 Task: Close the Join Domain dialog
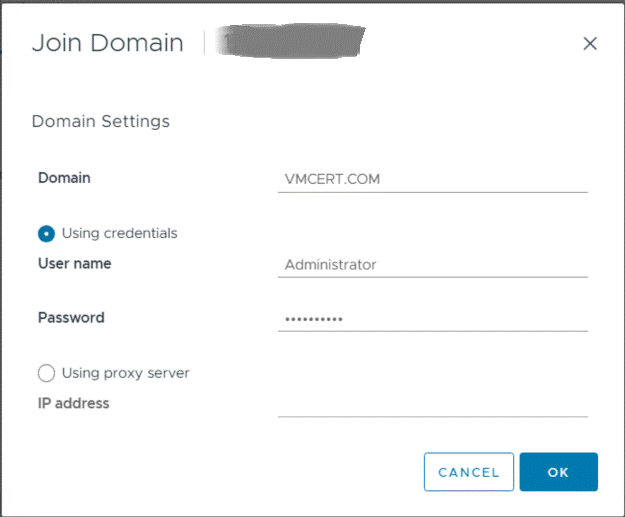tap(590, 43)
